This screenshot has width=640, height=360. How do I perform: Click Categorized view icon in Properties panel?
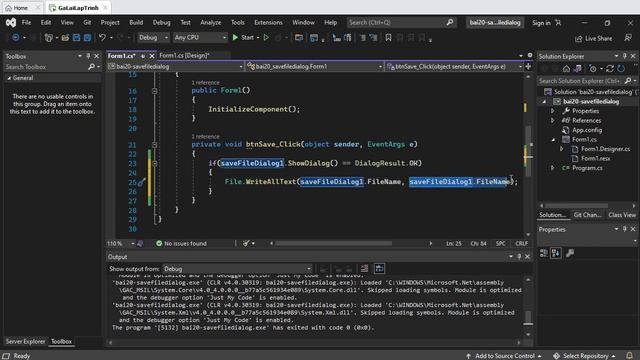tap(544, 253)
